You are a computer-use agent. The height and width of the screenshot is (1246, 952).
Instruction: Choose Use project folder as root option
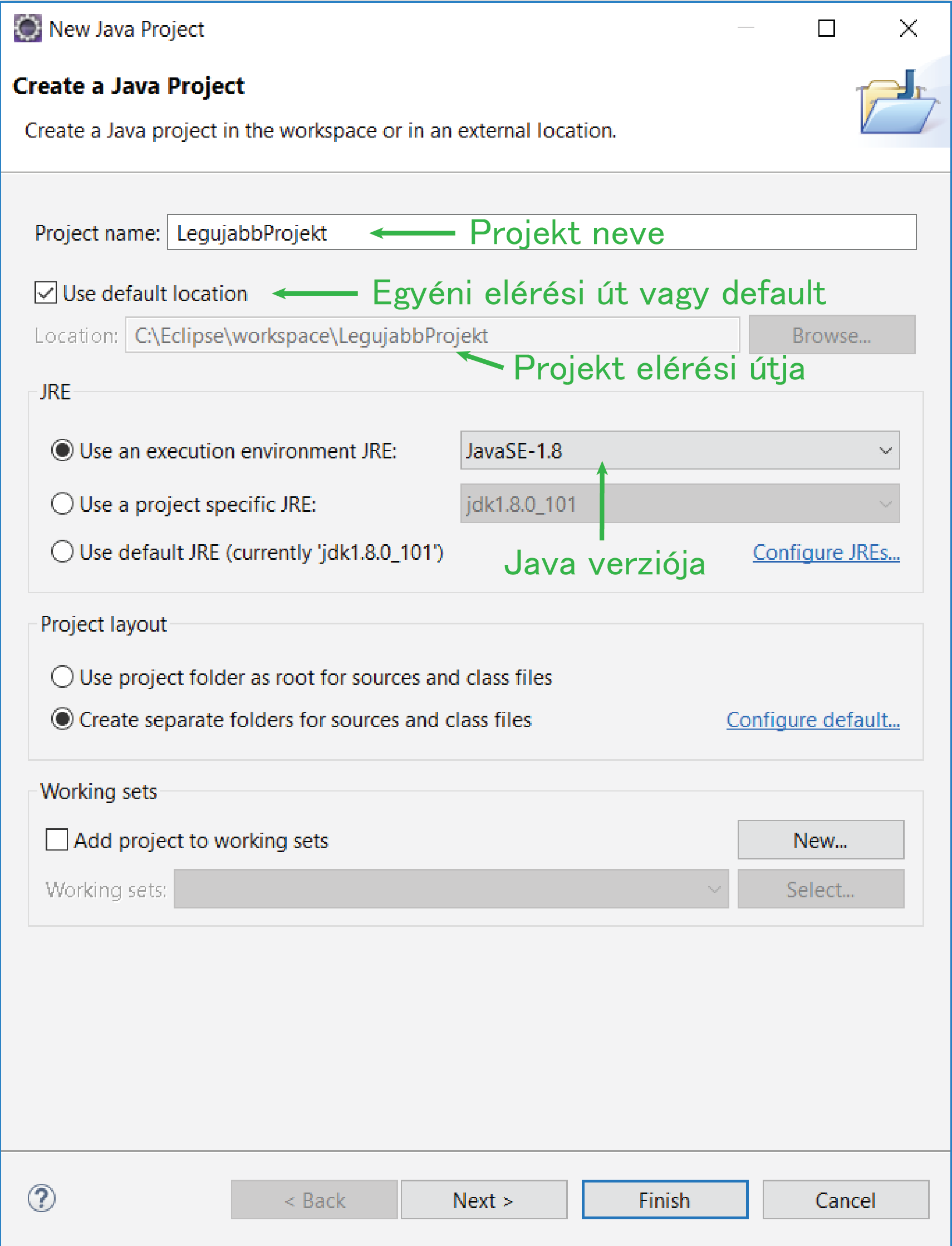tap(62, 677)
